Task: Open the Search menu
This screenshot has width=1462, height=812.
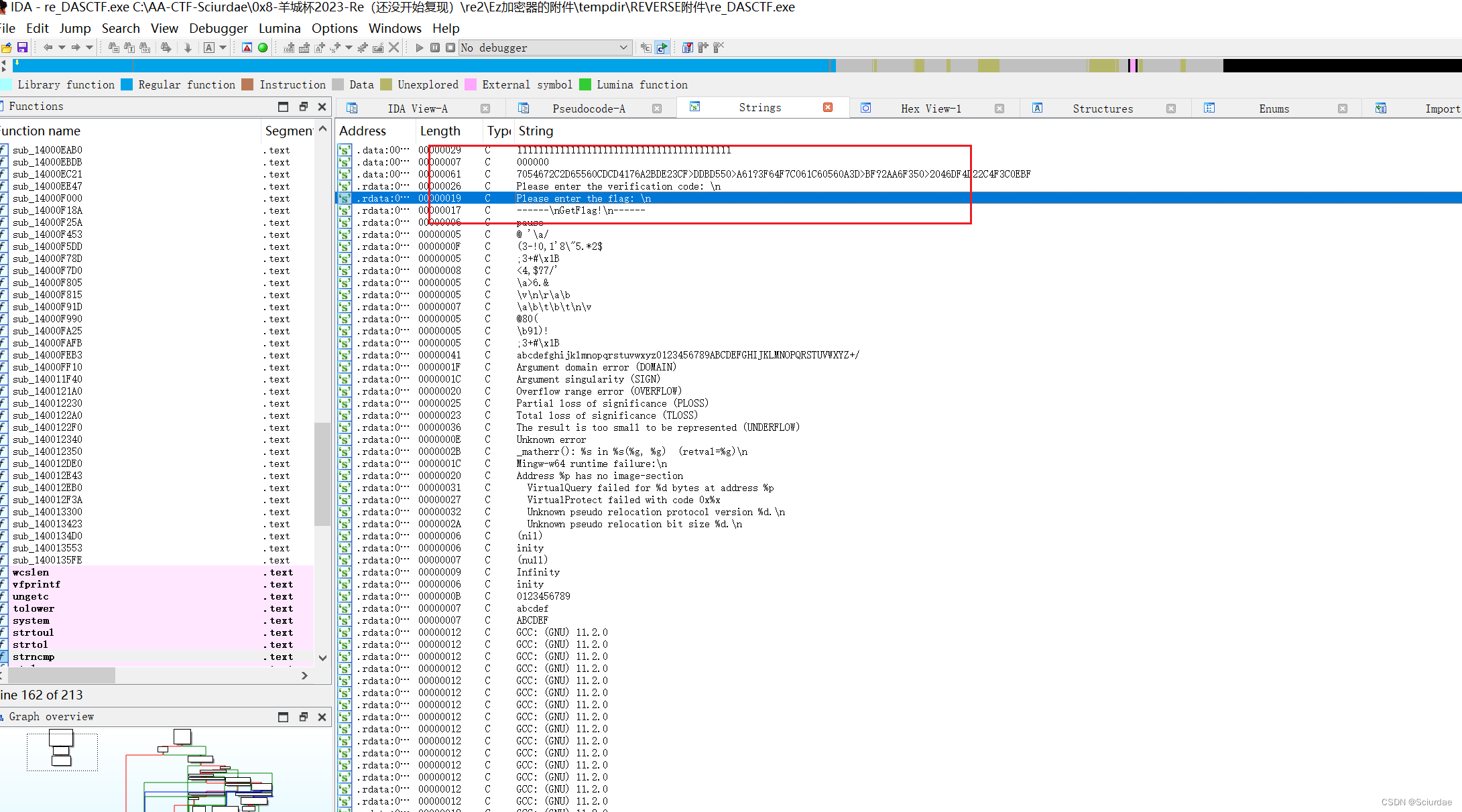Action: (121, 28)
